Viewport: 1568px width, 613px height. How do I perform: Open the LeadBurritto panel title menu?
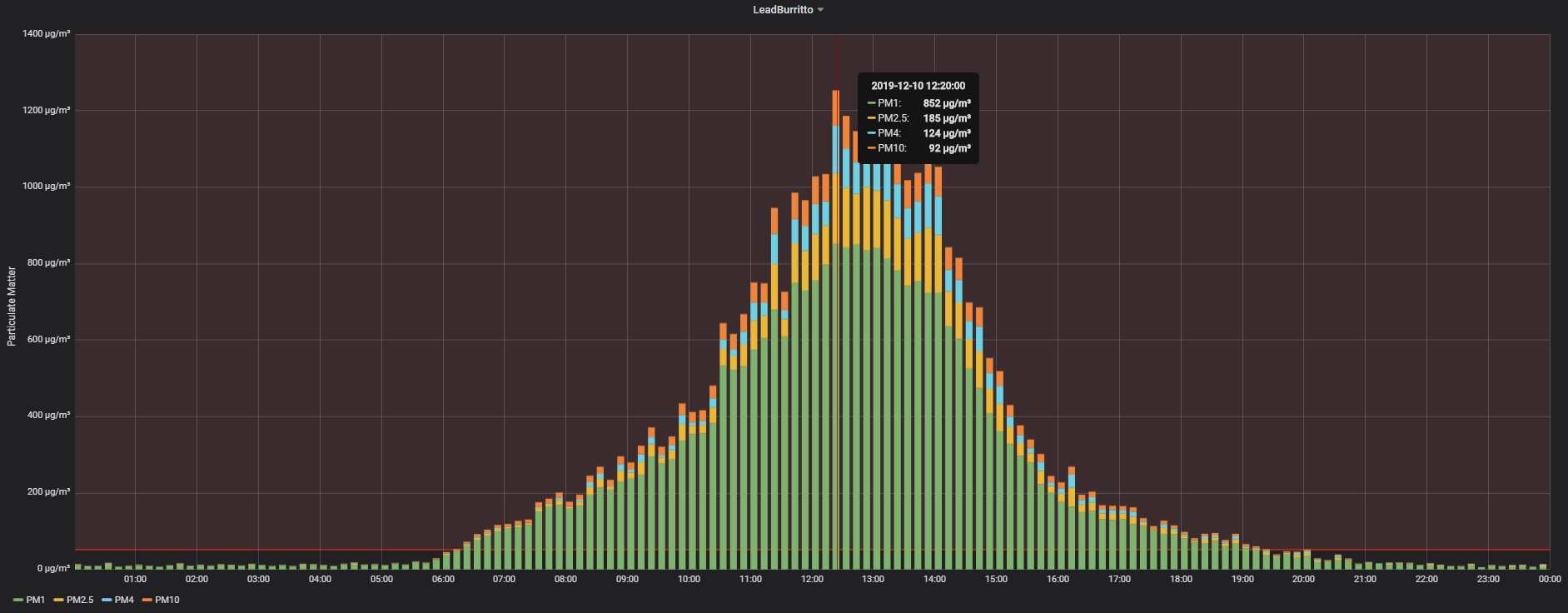(x=783, y=10)
